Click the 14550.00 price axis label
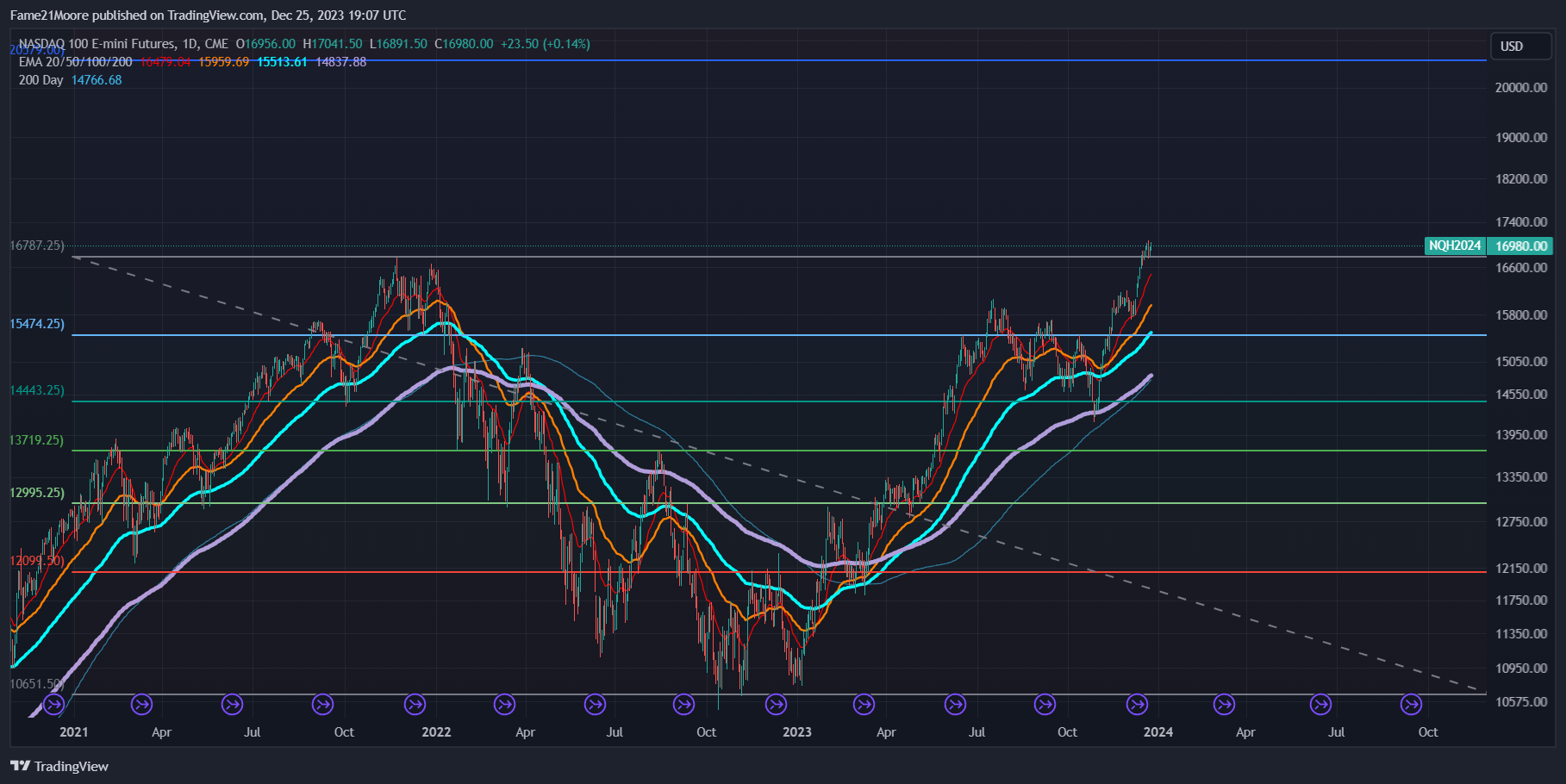1566x784 pixels. [1521, 395]
